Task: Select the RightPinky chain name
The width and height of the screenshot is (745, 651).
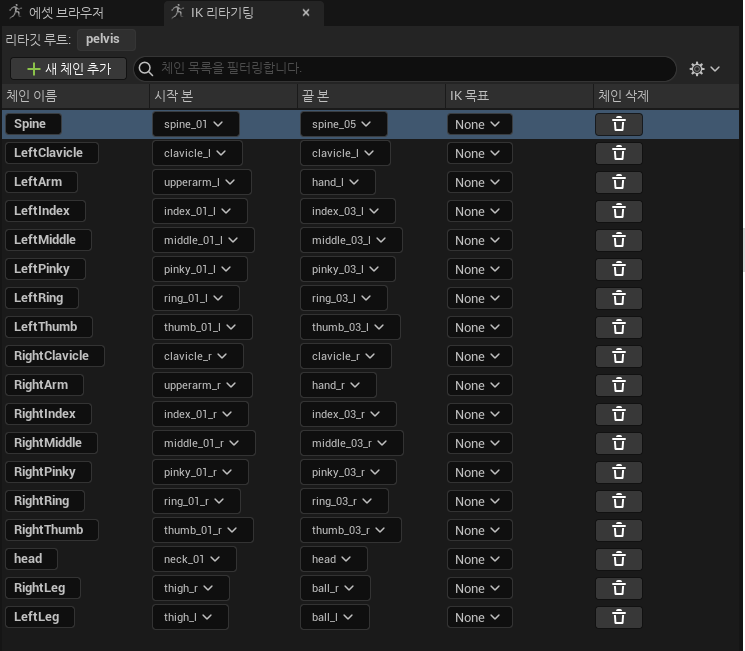Action: coord(48,472)
